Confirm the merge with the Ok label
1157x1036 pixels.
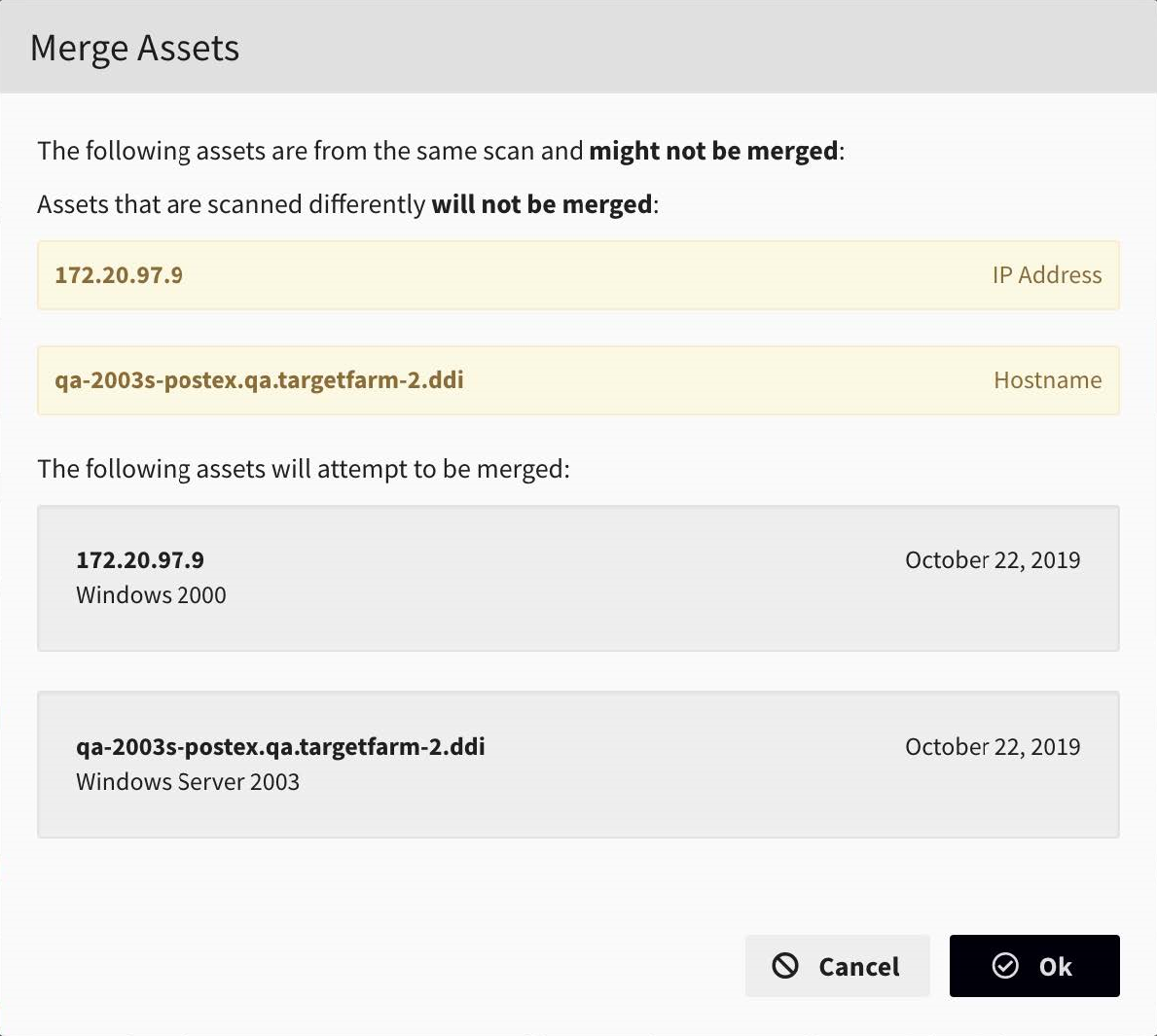click(1055, 967)
